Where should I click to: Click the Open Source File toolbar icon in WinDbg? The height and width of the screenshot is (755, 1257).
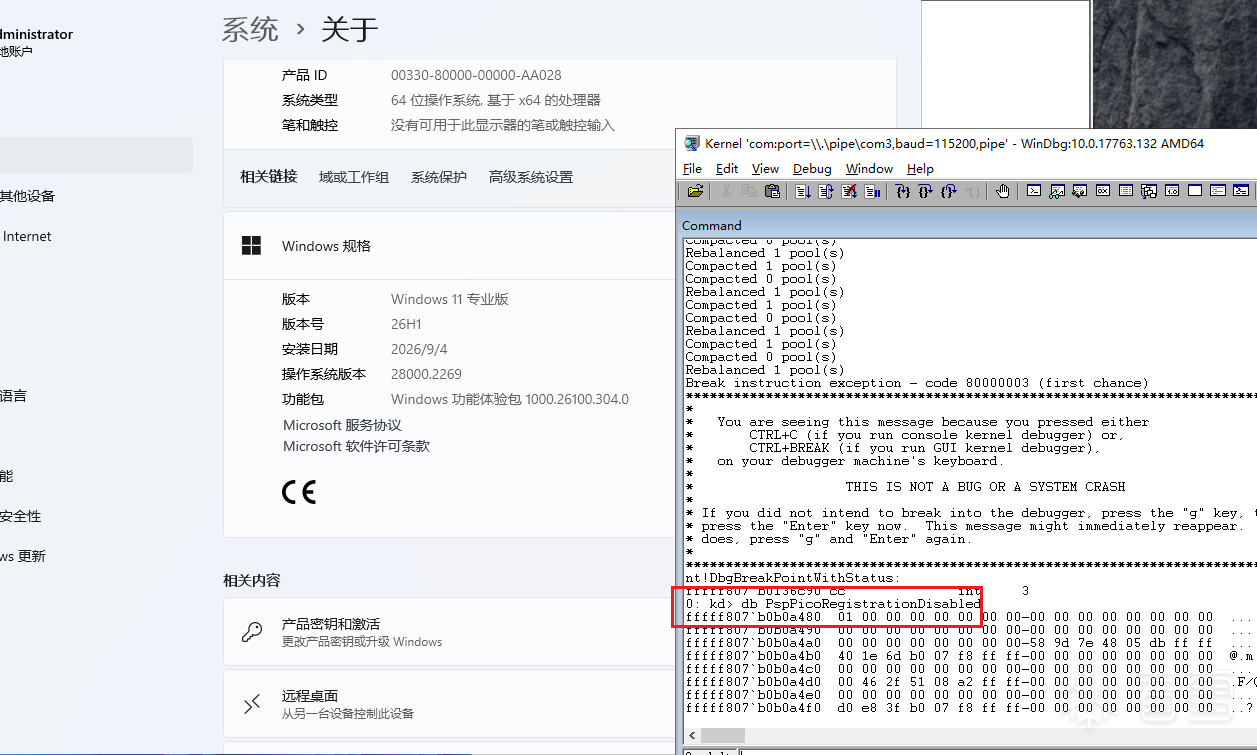click(696, 191)
